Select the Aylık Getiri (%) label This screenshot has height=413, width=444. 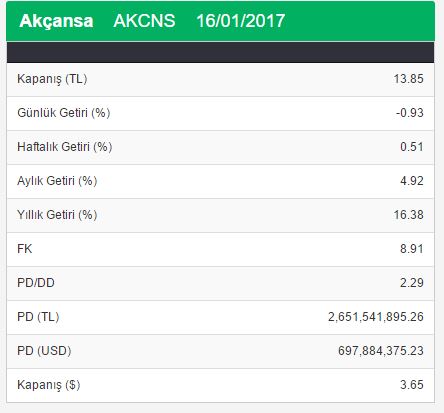57,181
